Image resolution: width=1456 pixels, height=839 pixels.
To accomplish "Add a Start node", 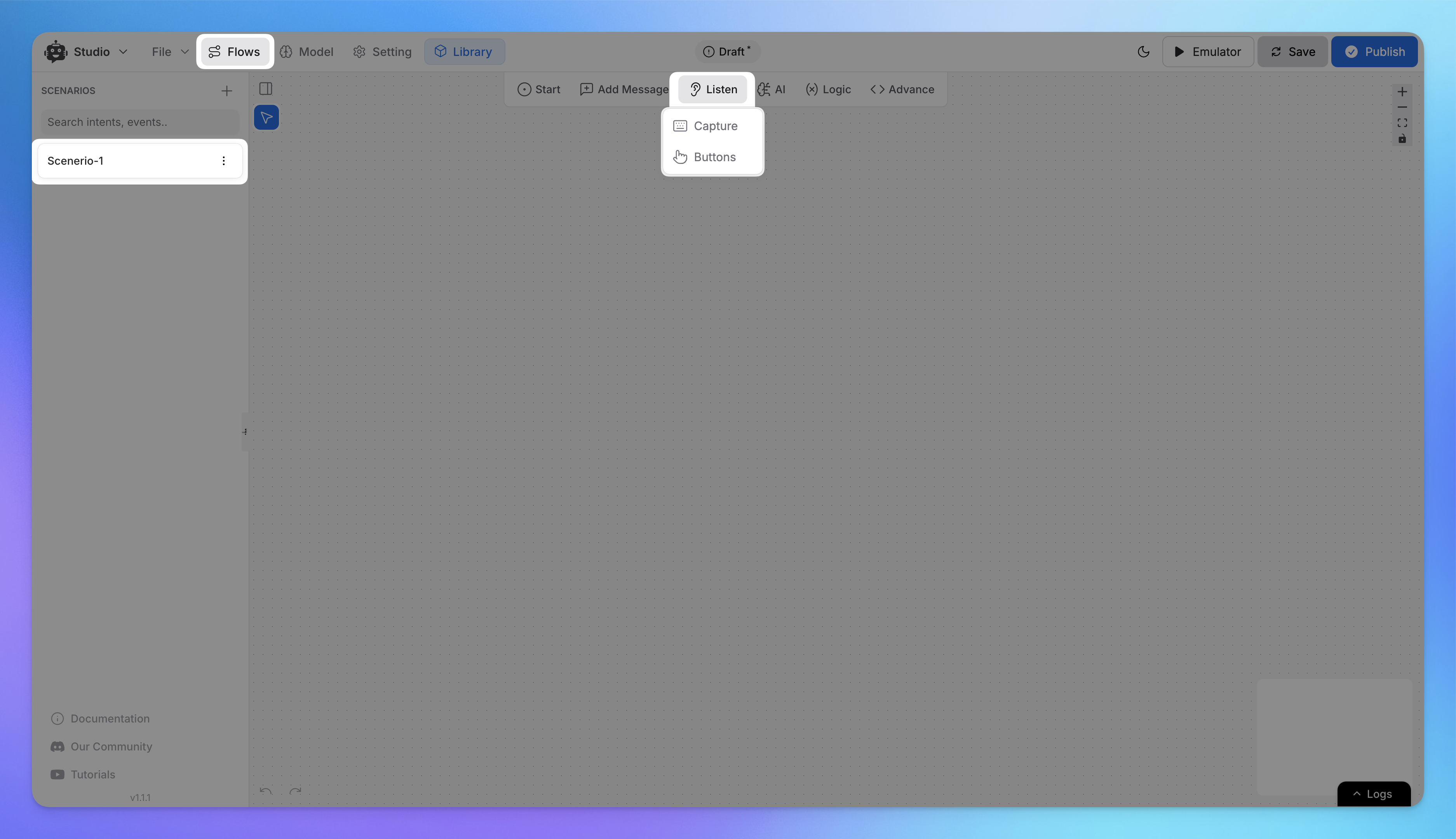I will click(x=539, y=89).
